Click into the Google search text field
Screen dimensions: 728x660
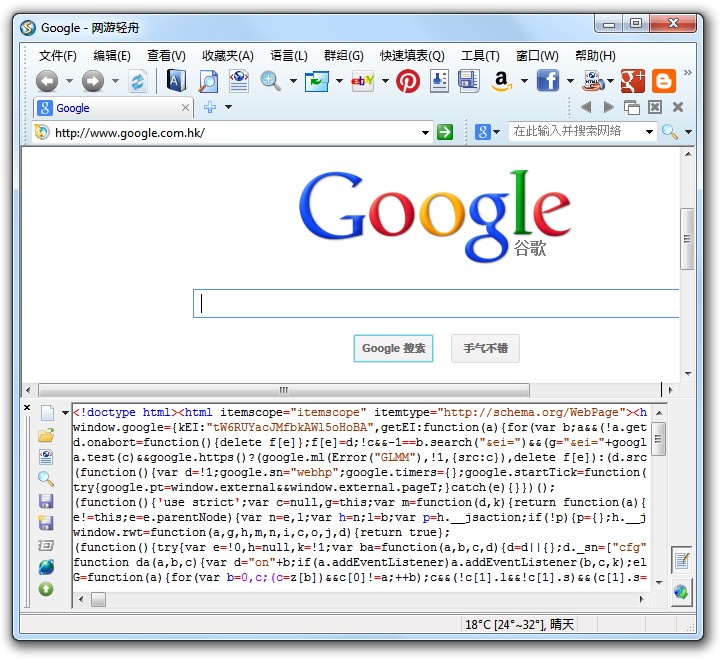point(436,304)
